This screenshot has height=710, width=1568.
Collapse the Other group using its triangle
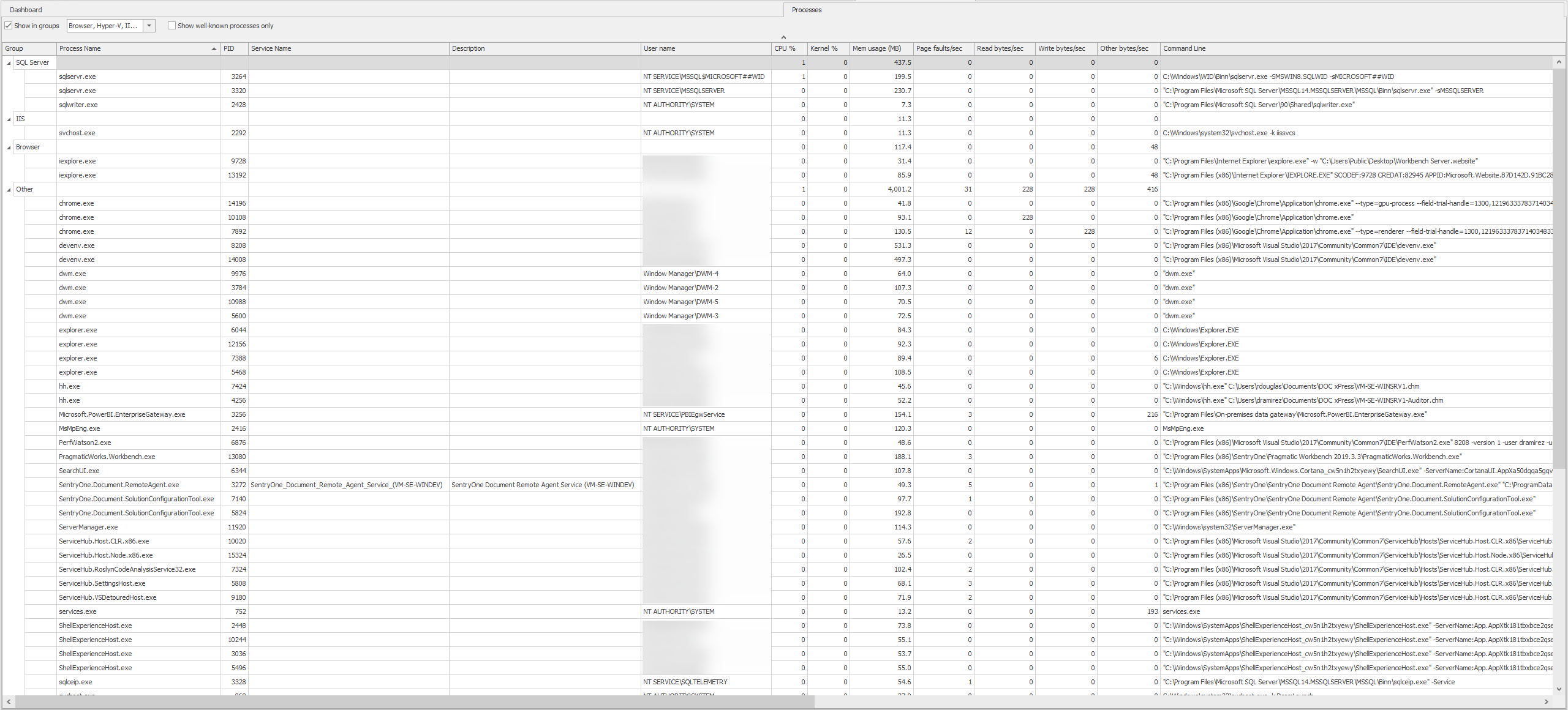[x=8, y=189]
